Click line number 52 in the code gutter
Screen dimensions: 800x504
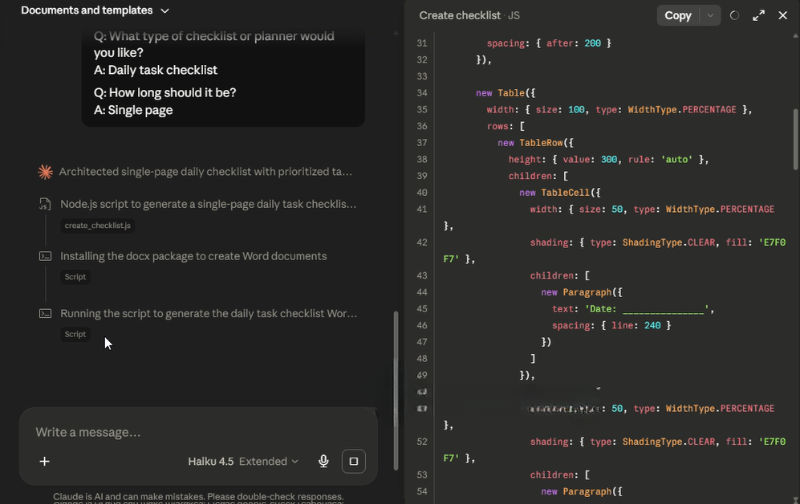[422, 442]
